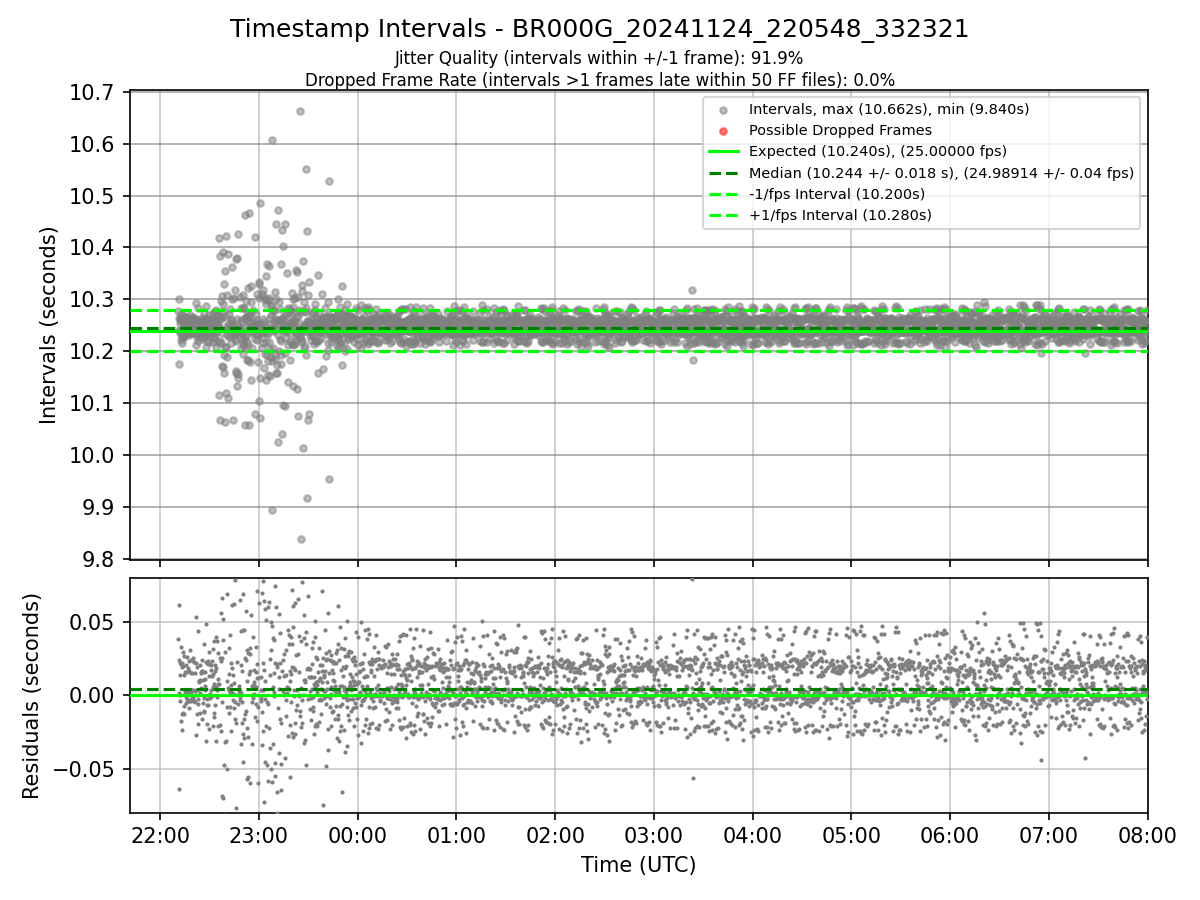The image size is (1200, 900).
Task: Click the 08:00 time tick label
Action: pos(1147,834)
